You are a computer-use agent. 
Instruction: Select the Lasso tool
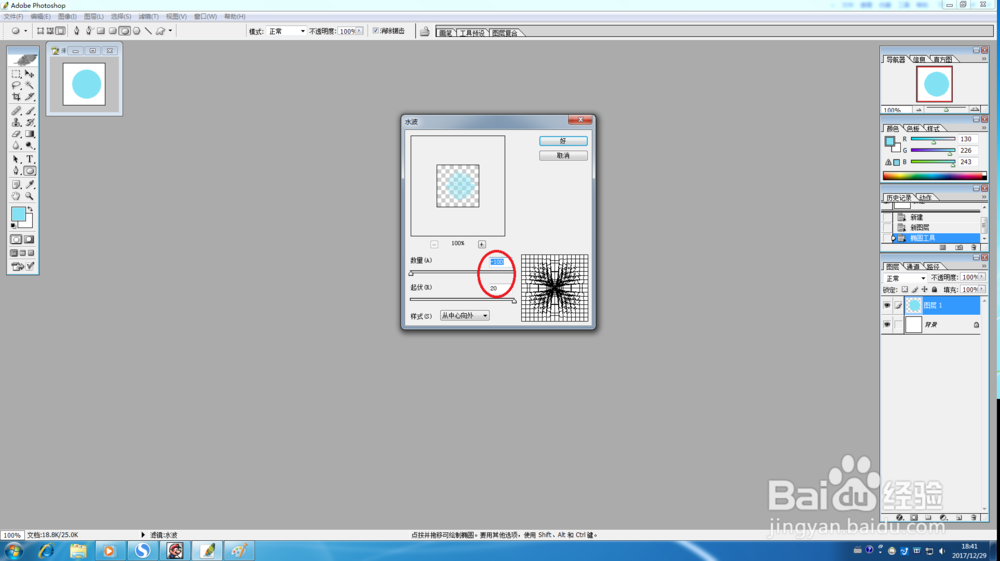[x=17, y=85]
